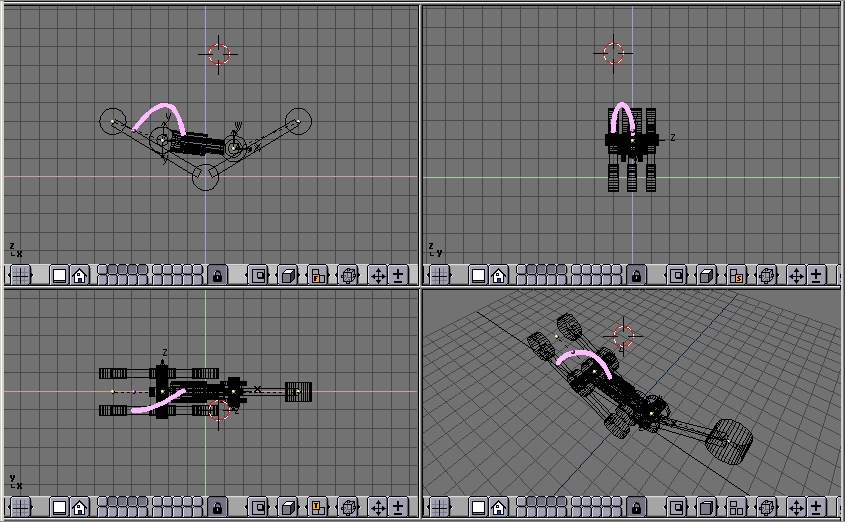Viewport: 845px width, 522px height.
Task: Click the view translate arrows icon in the top-right viewport
Action: pyautogui.click(x=797, y=275)
